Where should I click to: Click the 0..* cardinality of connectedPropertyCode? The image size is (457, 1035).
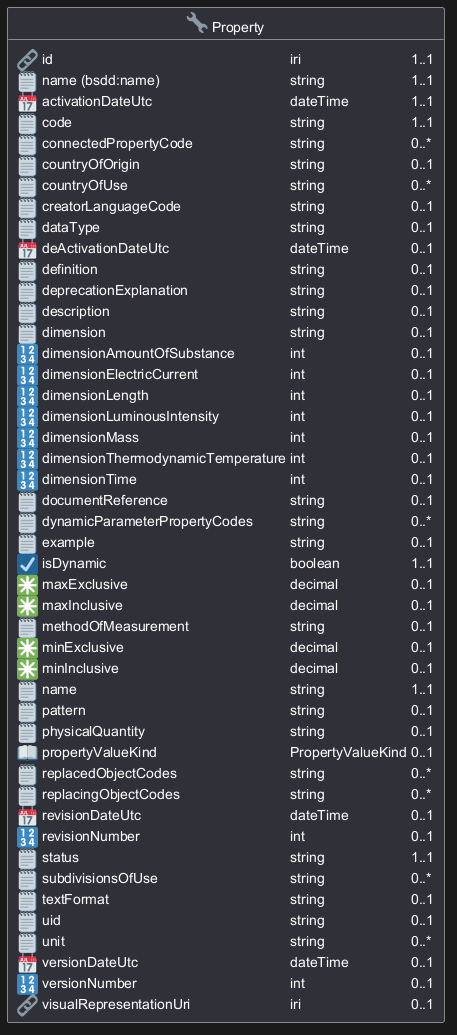[421, 143]
